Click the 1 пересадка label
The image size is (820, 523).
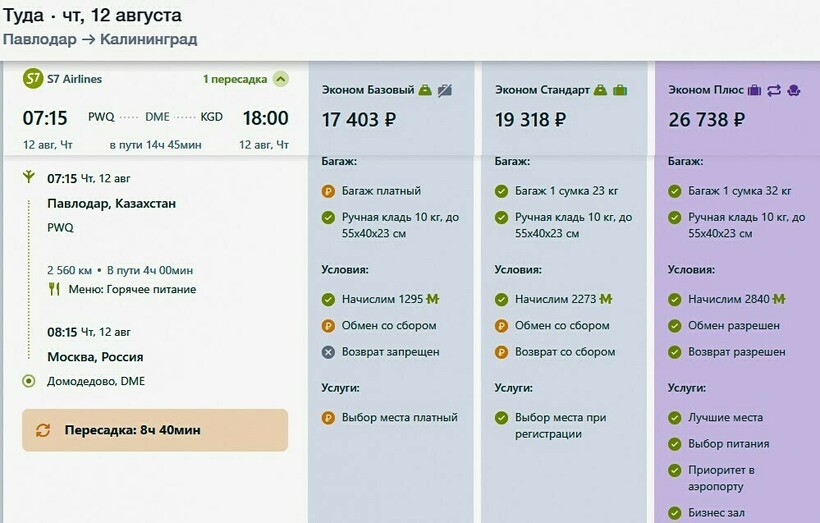(235, 79)
